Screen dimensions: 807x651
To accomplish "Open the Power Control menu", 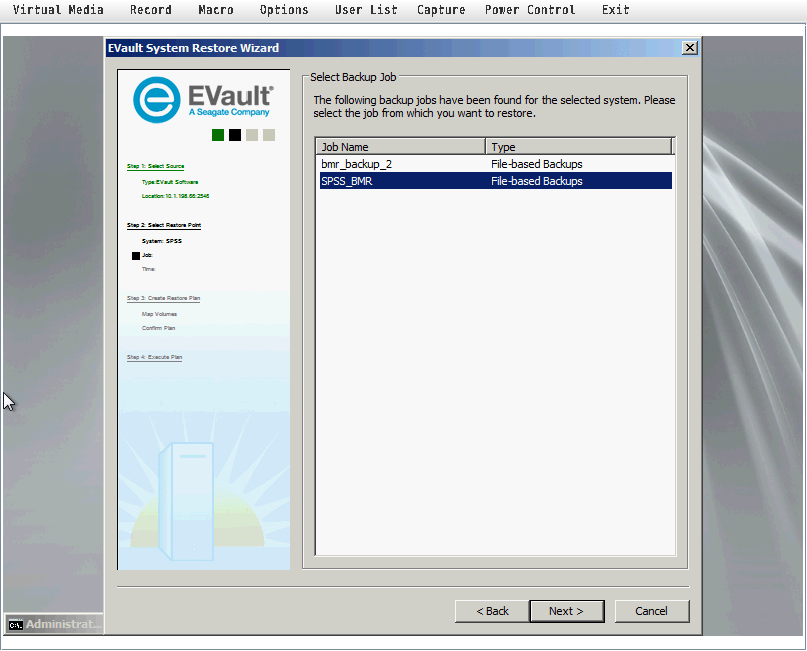I will coord(530,10).
